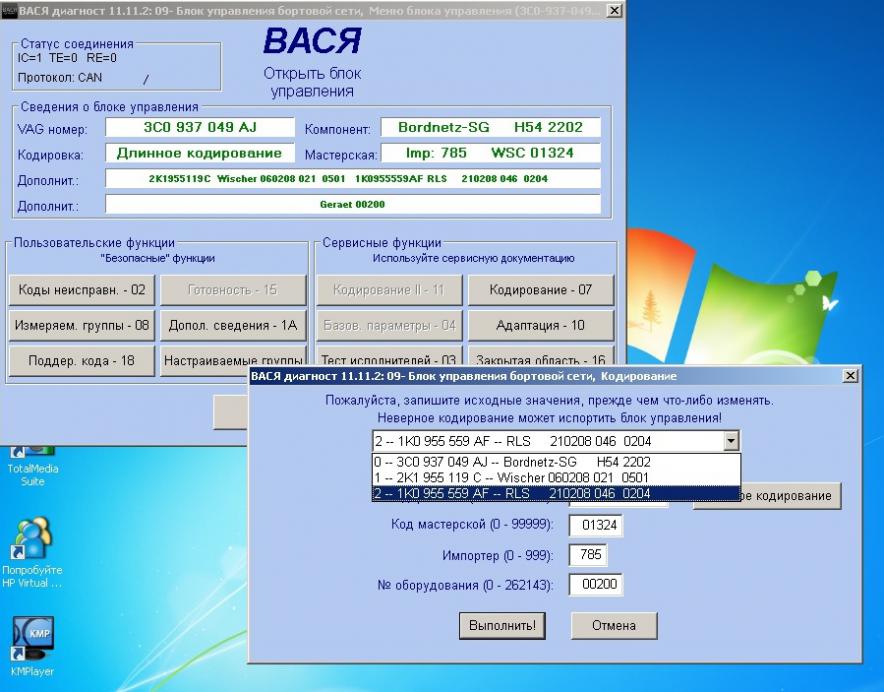Click the № оборудования input field
Viewport: 884px width, 692px height.
pyautogui.click(x=596, y=584)
